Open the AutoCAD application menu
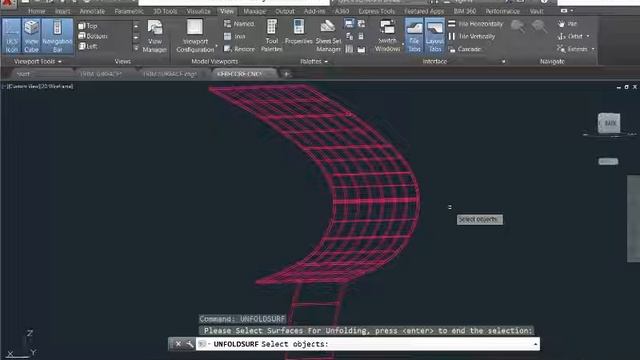The image size is (640, 360). 7,3
